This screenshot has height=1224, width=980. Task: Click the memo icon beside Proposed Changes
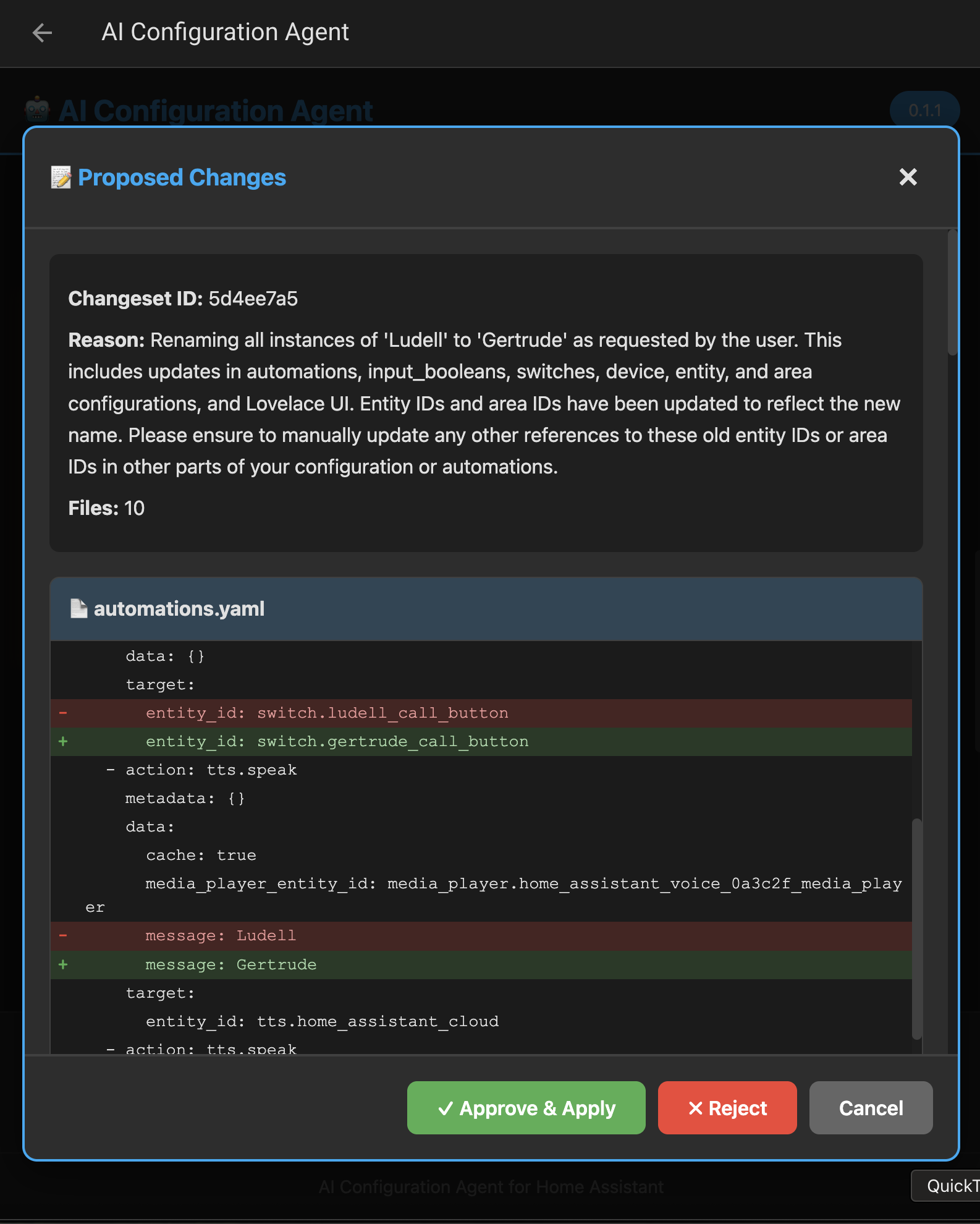61,177
